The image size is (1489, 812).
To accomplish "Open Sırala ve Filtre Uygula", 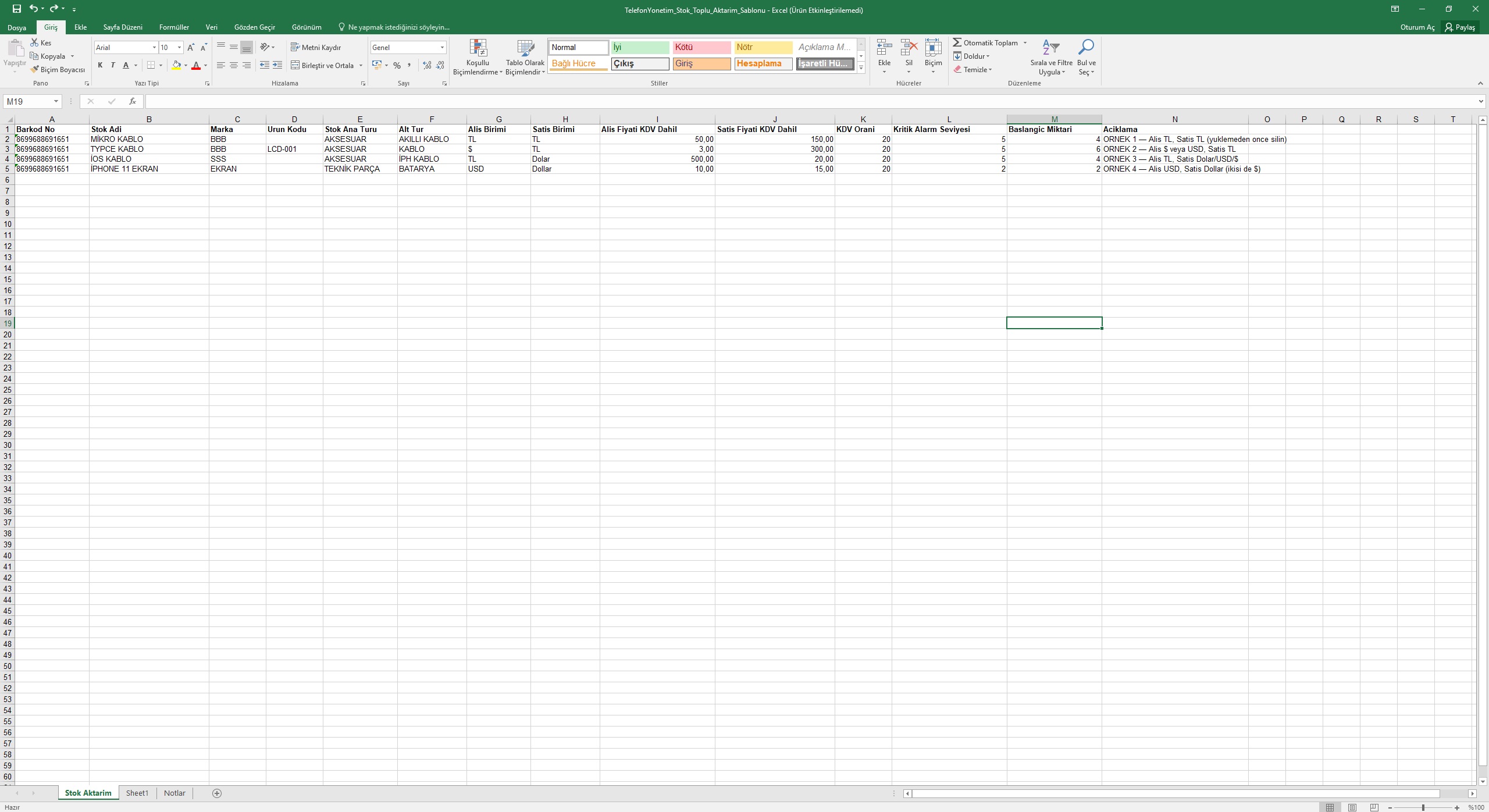I will 1051,58.
